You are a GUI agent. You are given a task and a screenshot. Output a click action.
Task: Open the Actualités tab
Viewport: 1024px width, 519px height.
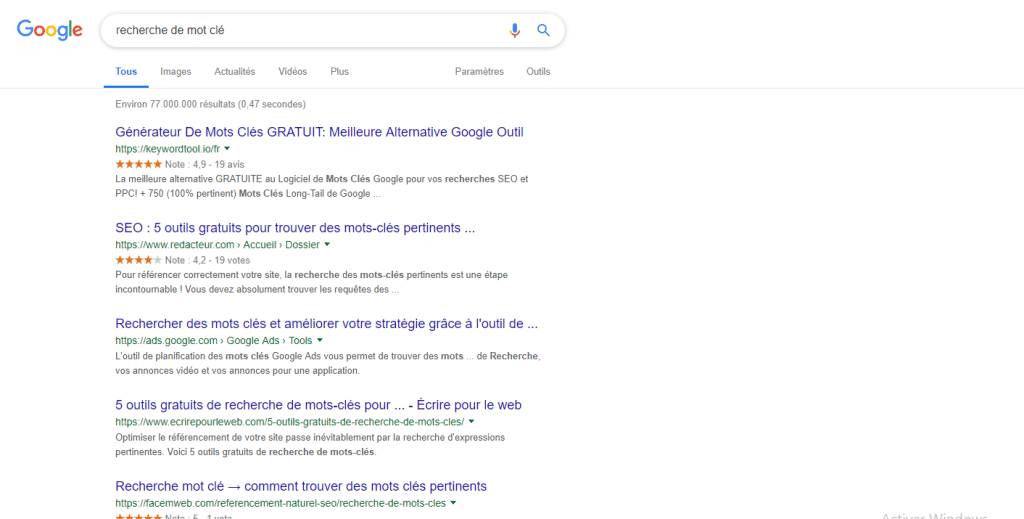click(x=234, y=72)
